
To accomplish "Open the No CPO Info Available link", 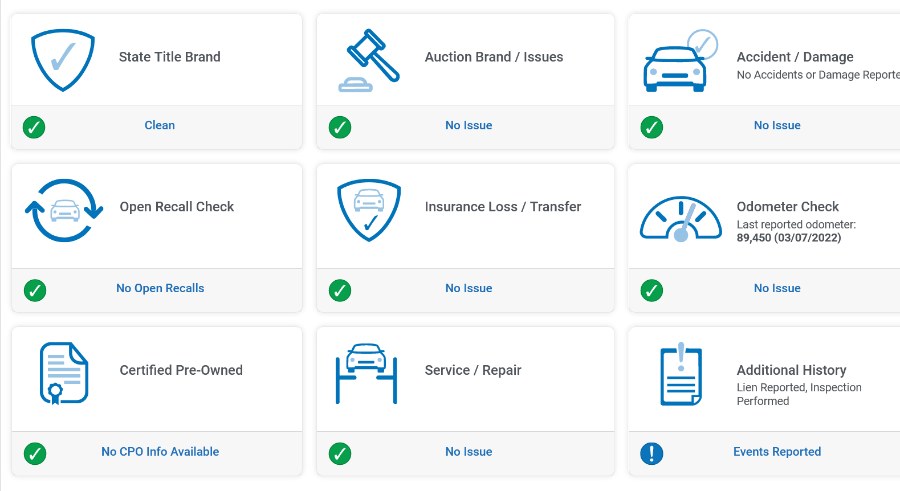I will coord(160,452).
